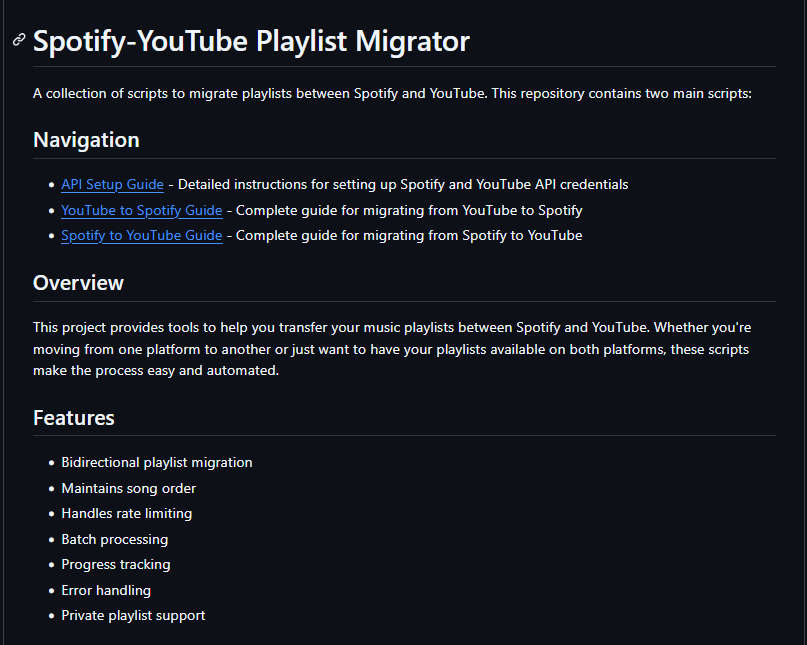
Task: Click the Features heading
Action: coord(74,417)
